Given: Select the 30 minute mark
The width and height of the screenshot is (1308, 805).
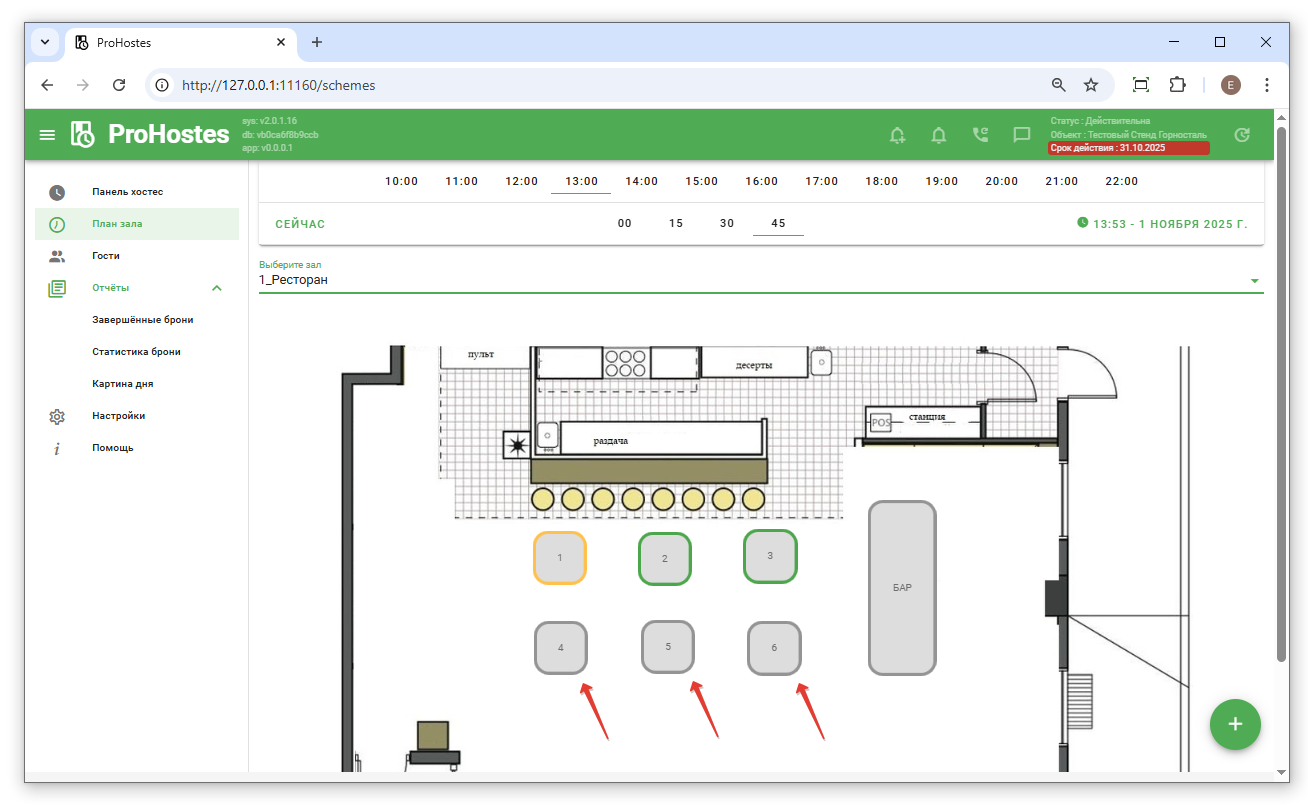Looking at the screenshot, I should tap(727, 224).
